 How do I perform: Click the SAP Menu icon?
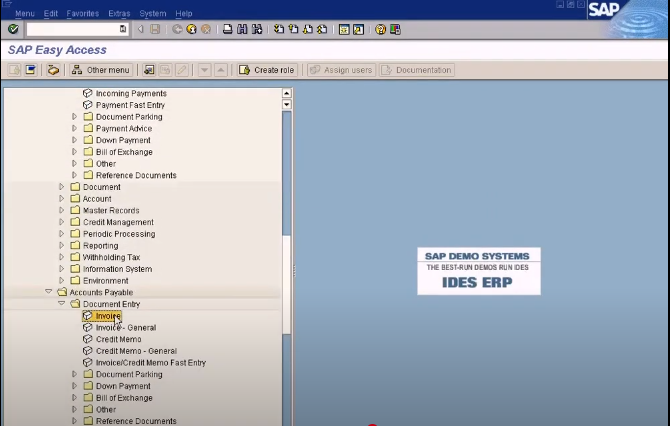pyautogui.click(x=31, y=70)
